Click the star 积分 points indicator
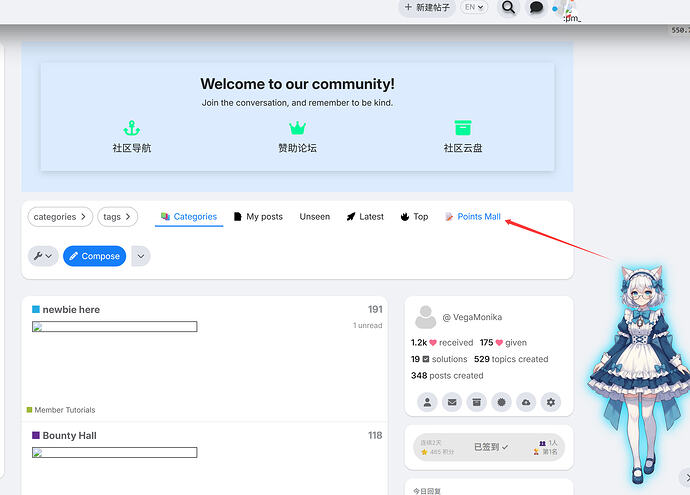690x495 pixels. tap(437, 452)
